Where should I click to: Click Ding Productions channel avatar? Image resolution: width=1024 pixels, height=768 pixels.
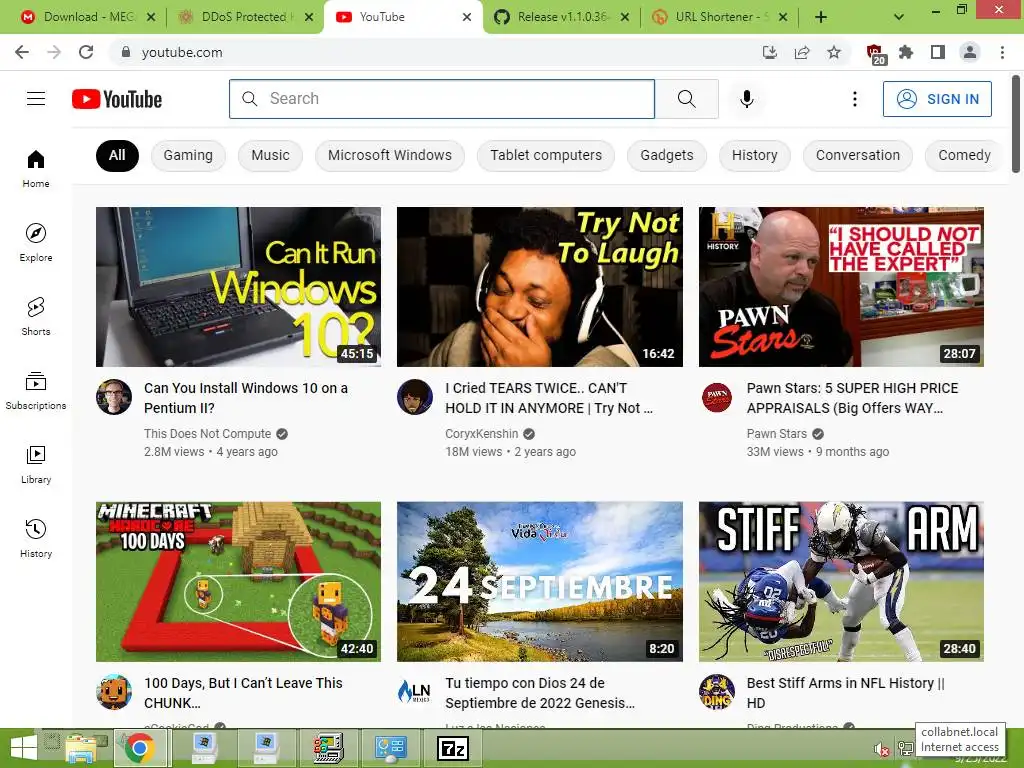pyautogui.click(x=716, y=692)
